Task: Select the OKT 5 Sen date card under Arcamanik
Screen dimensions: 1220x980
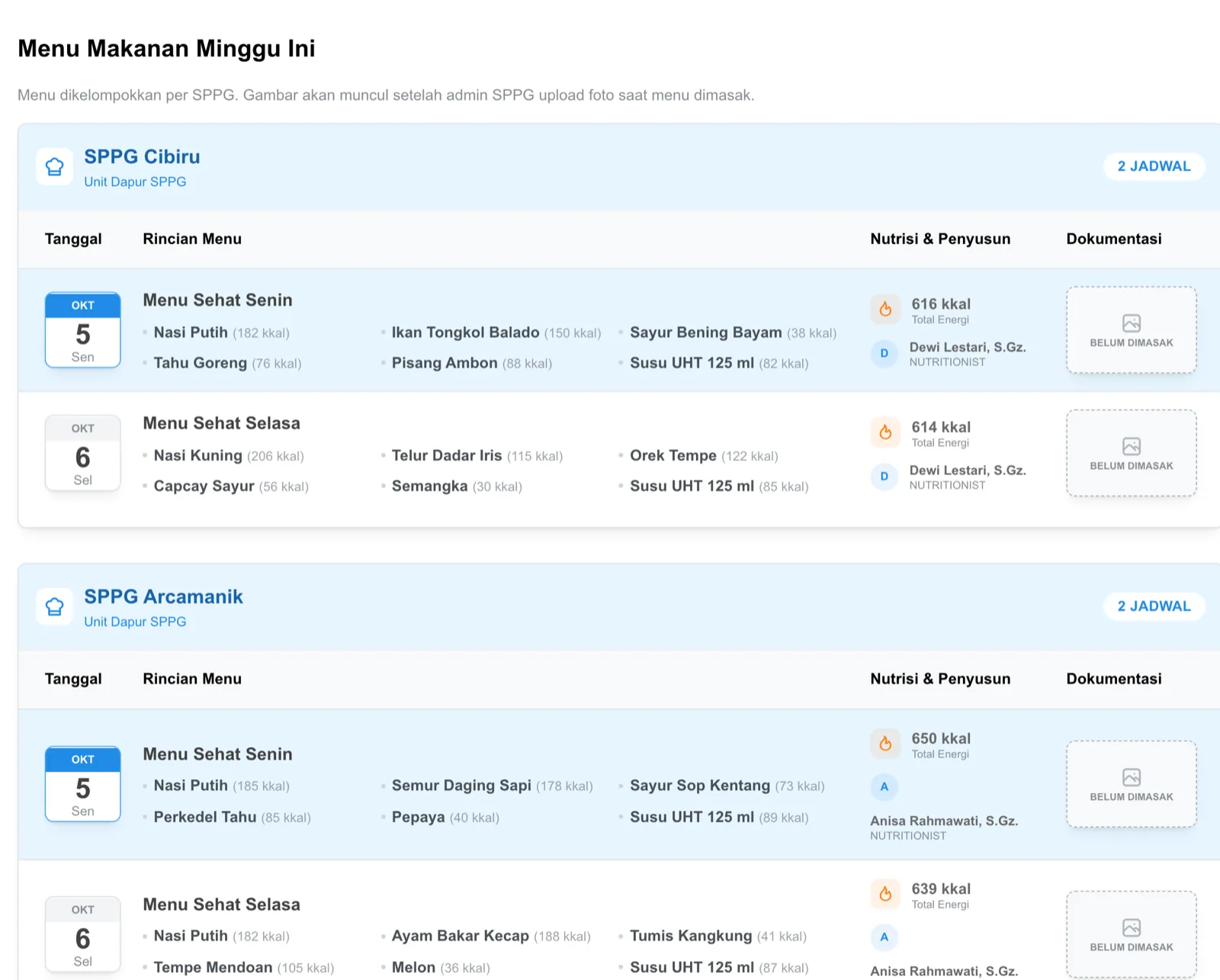Action: click(x=83, y=784)
